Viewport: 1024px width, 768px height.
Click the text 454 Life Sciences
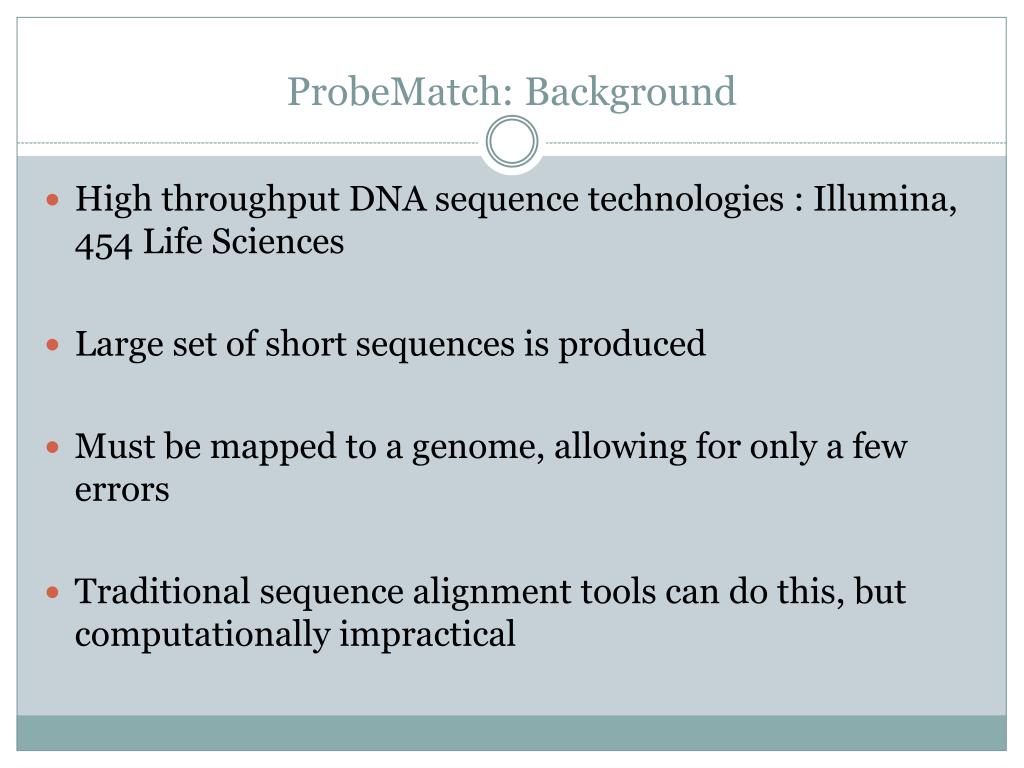coord(209,242)
